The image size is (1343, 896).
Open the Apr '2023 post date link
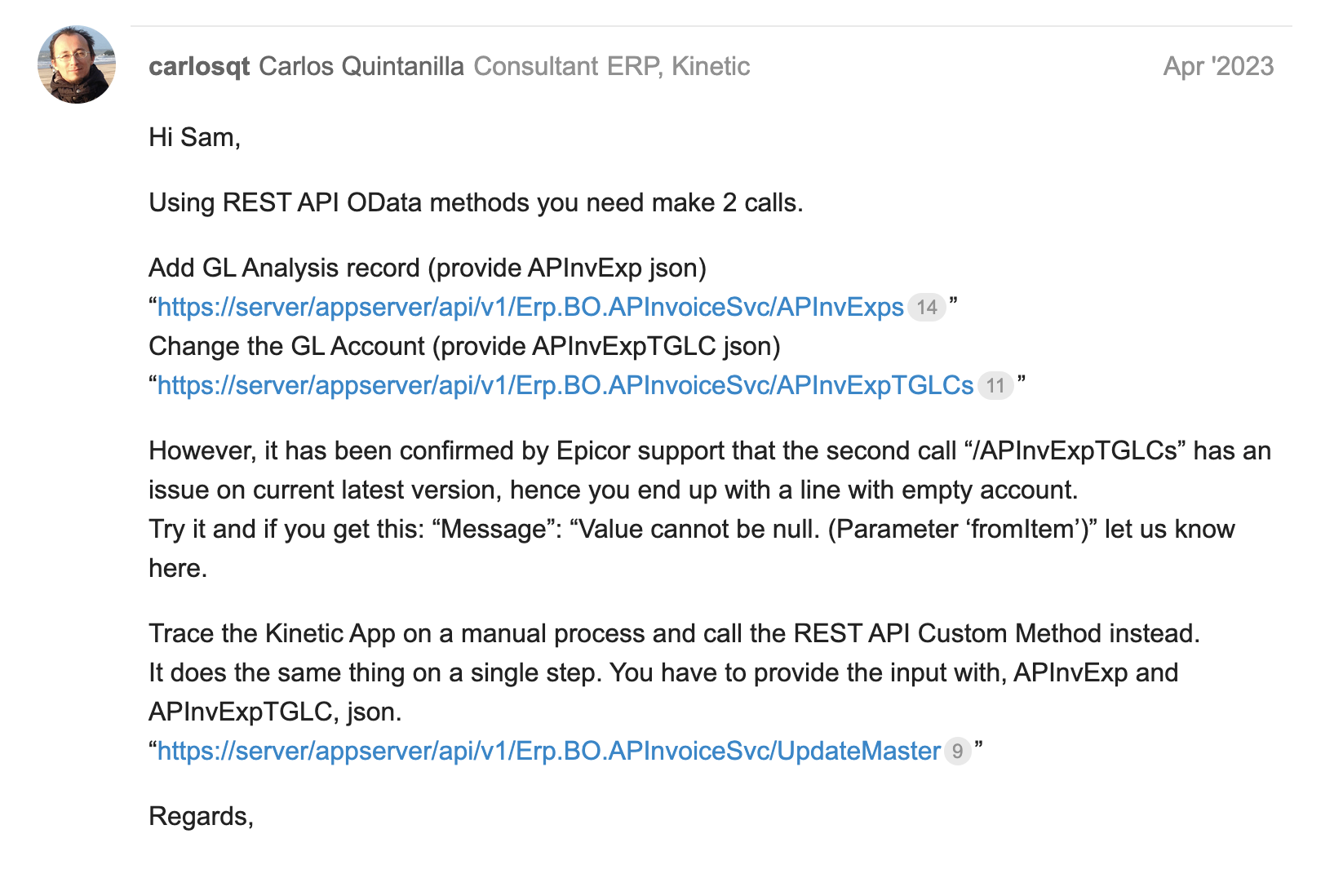(1217, 66)
